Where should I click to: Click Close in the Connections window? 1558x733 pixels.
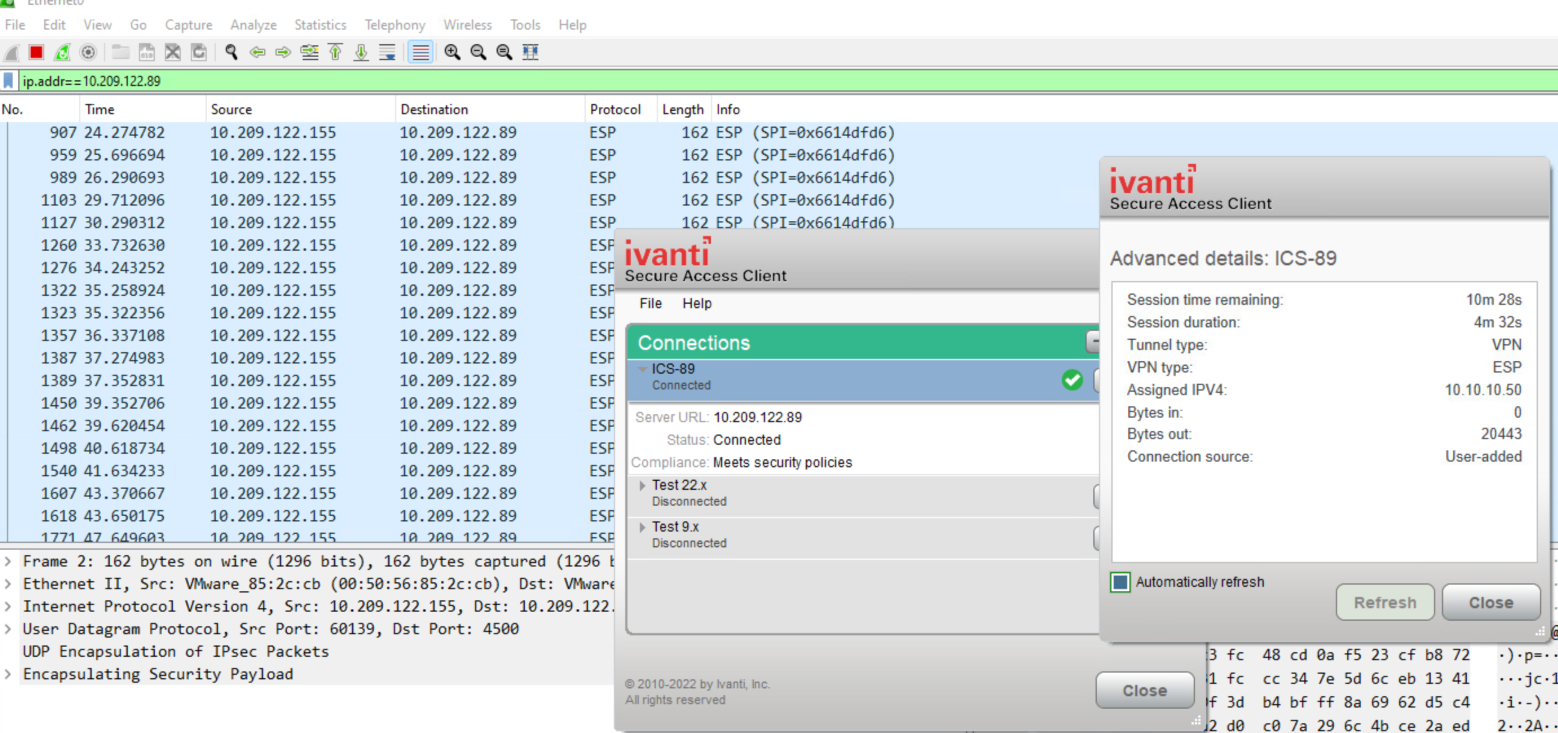click(x=1144, y=690)
